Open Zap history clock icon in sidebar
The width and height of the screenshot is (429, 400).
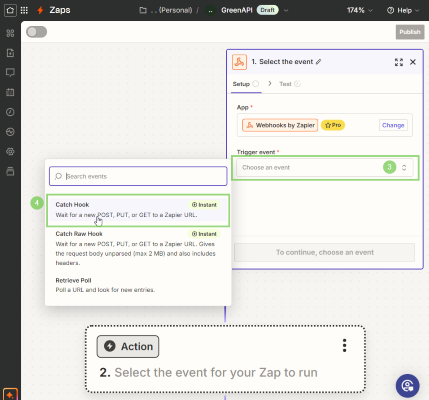[10, 112]
